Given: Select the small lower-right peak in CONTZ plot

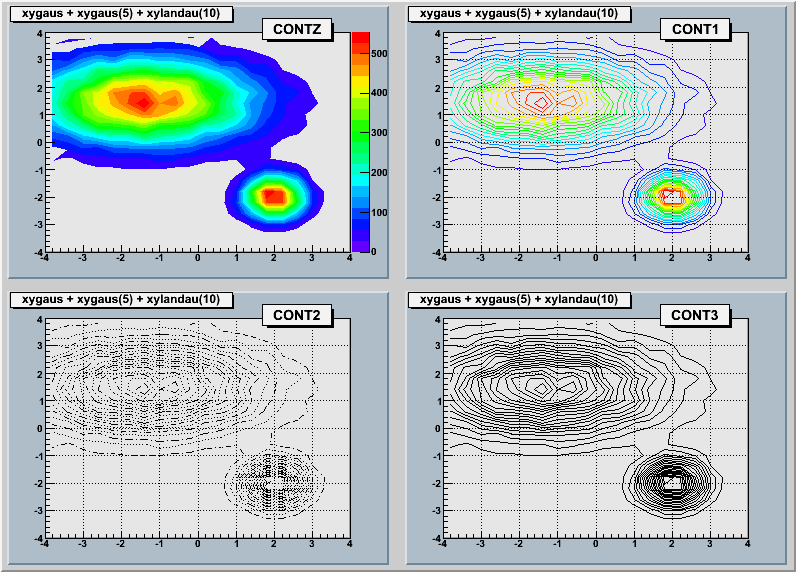Looking at the screenshot, I should (x=273, y=196).
